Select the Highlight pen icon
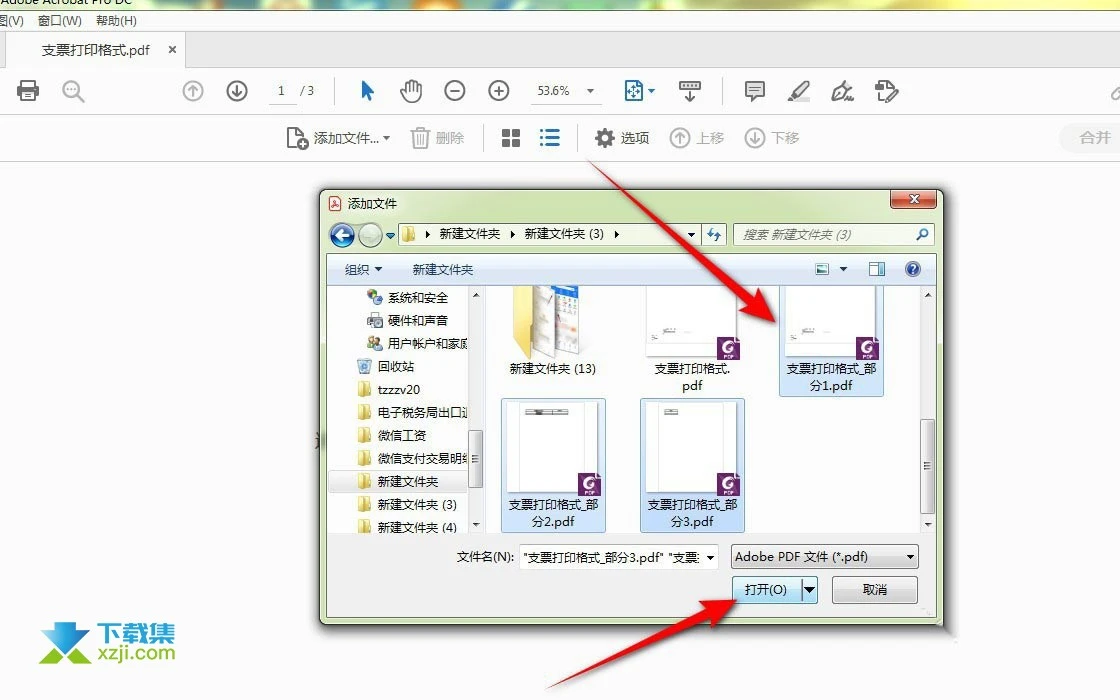 797,90
